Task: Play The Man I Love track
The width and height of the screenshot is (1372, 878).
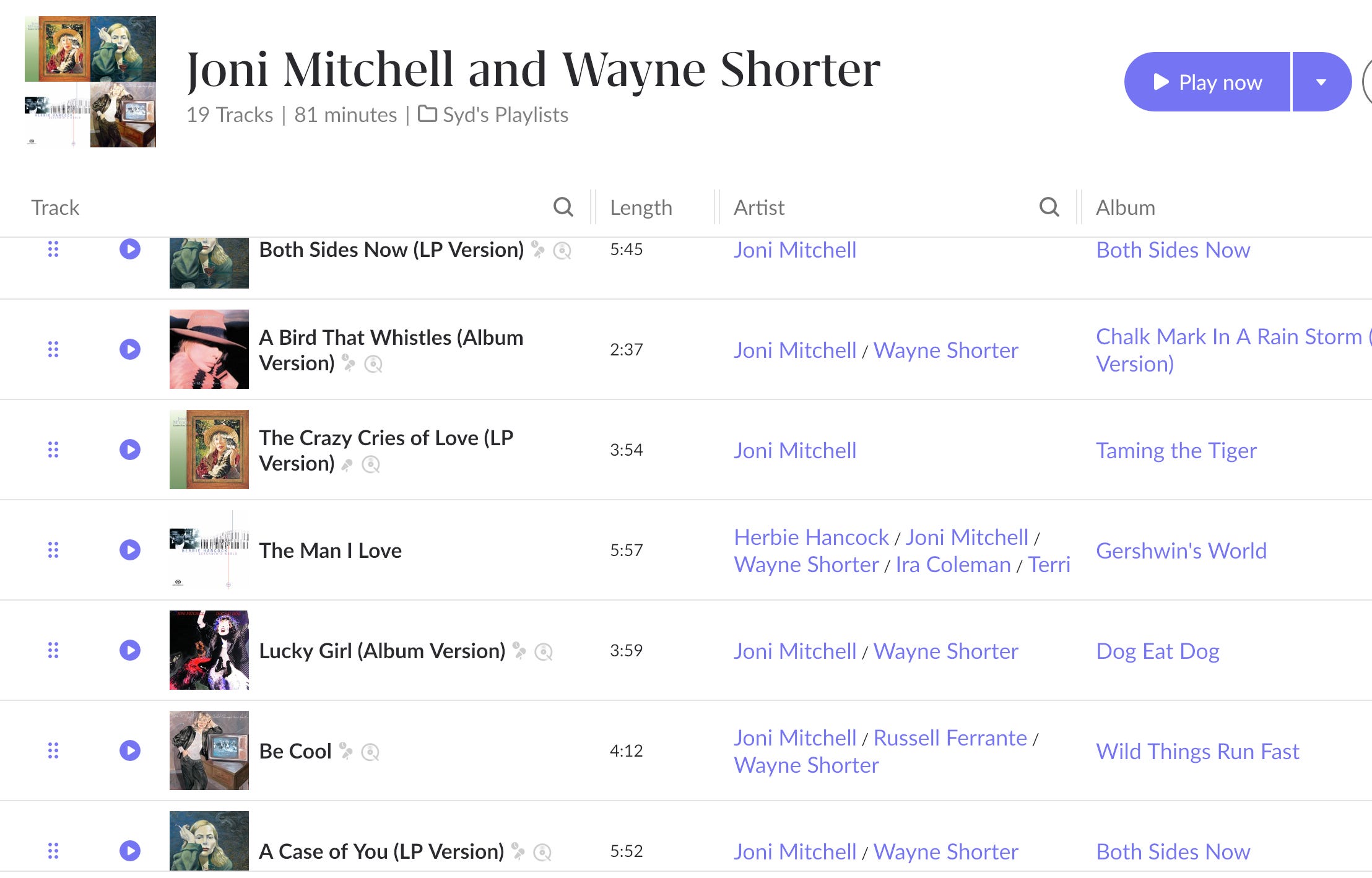Action: tap(130, 550)
